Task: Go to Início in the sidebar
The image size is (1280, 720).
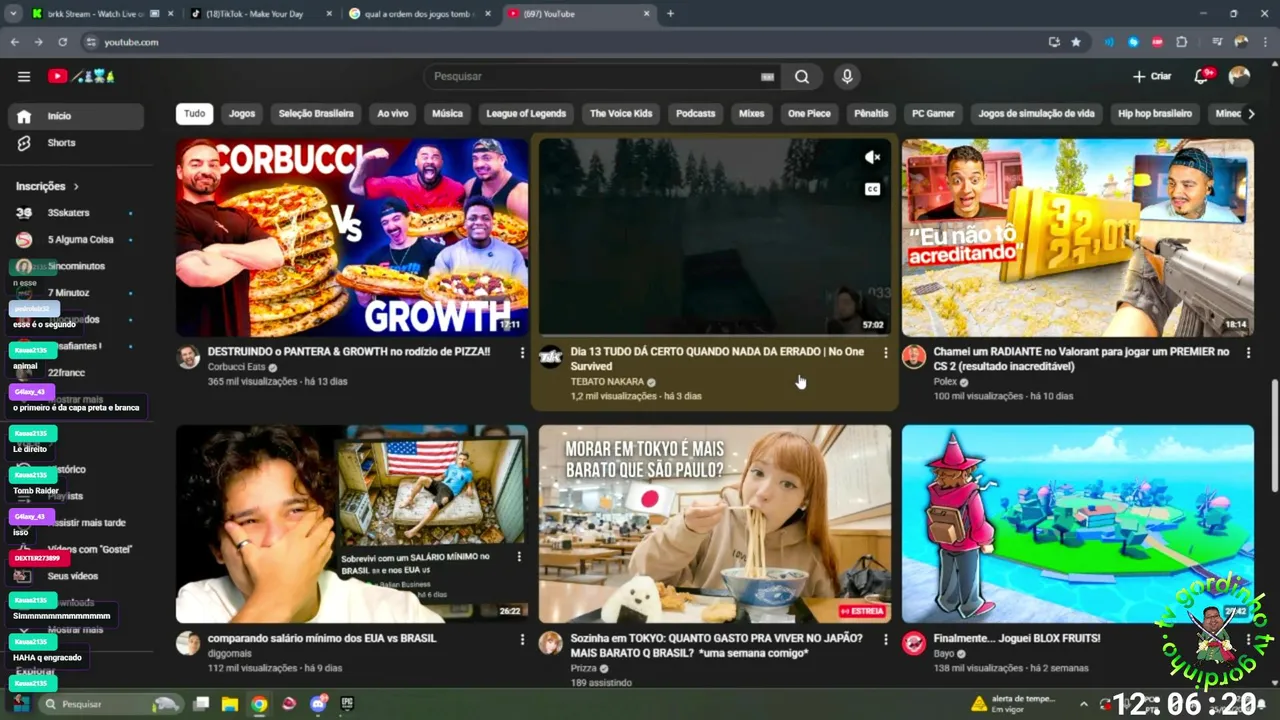Action: [x=76, y=116]
